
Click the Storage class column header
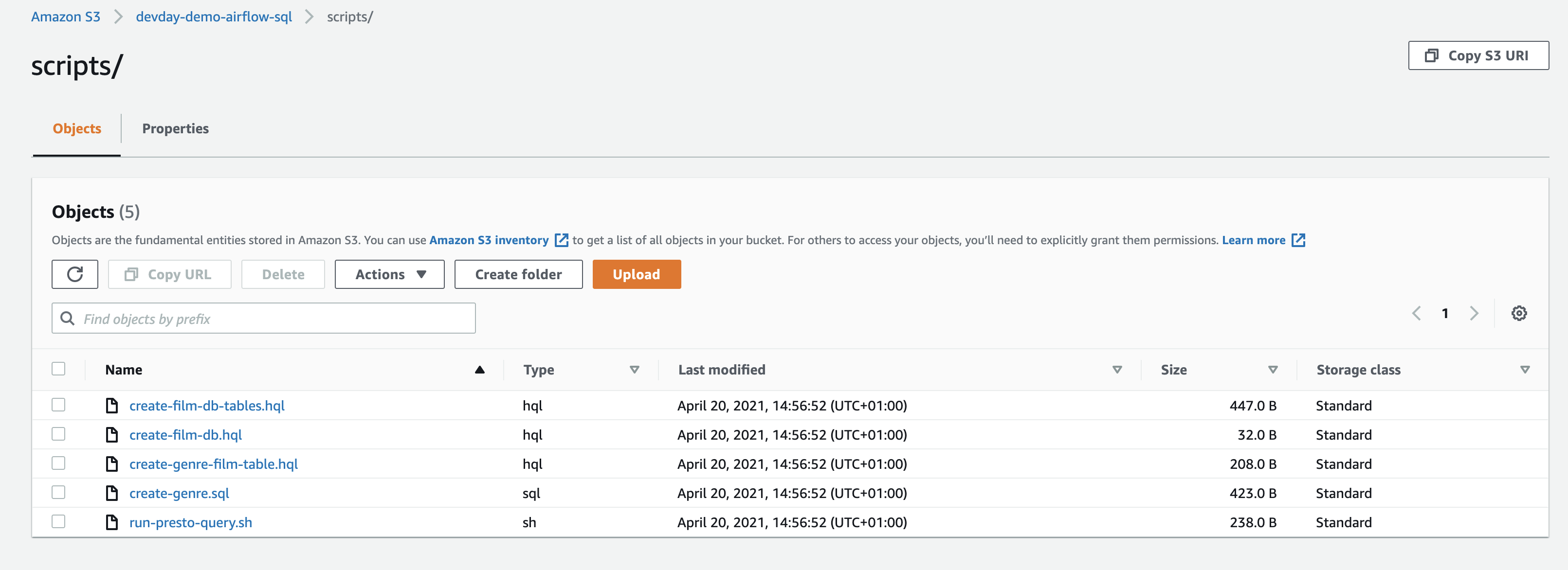coord(1358,370)
